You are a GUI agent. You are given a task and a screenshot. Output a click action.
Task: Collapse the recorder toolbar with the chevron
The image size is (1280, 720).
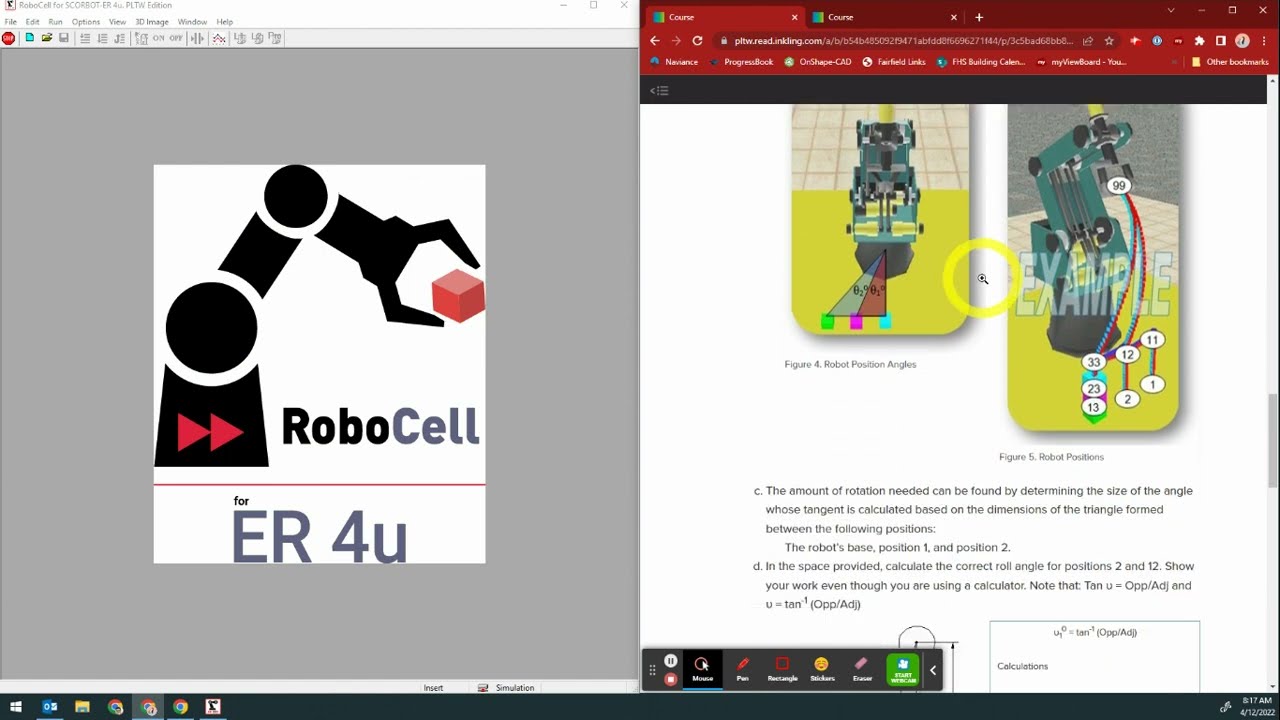tap(933, 670)
